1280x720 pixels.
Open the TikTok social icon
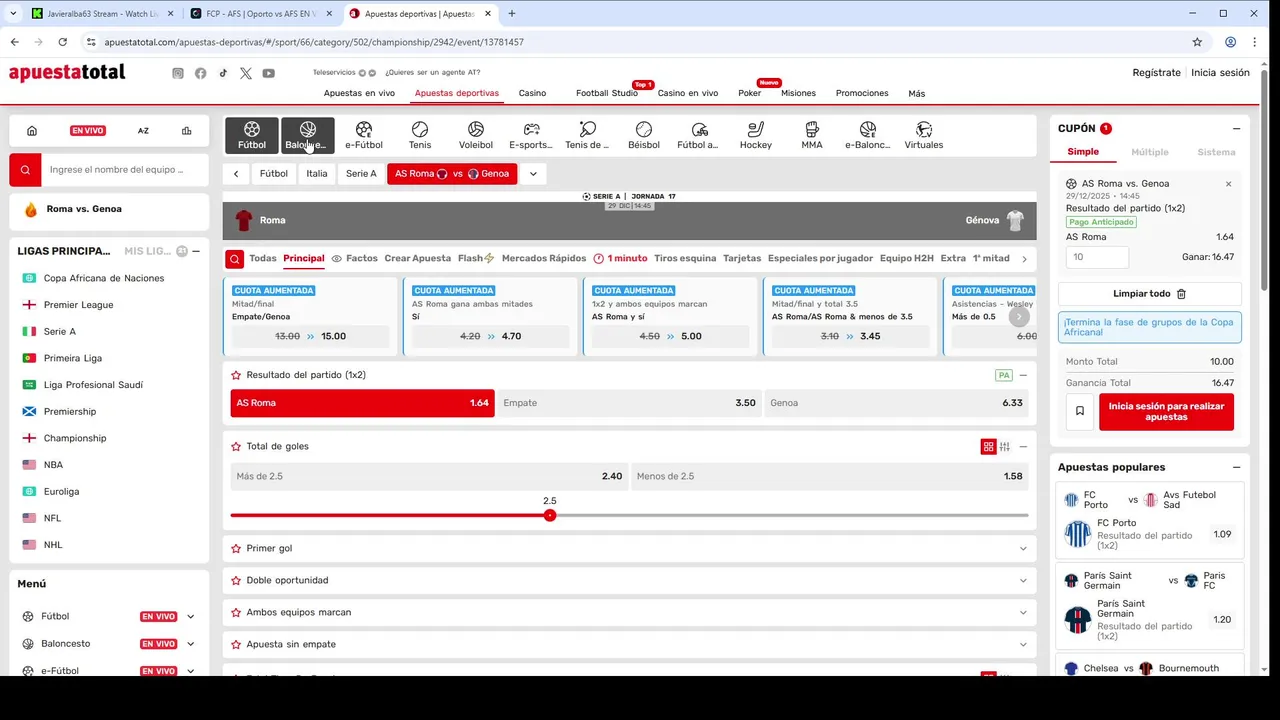click(223, 73)
